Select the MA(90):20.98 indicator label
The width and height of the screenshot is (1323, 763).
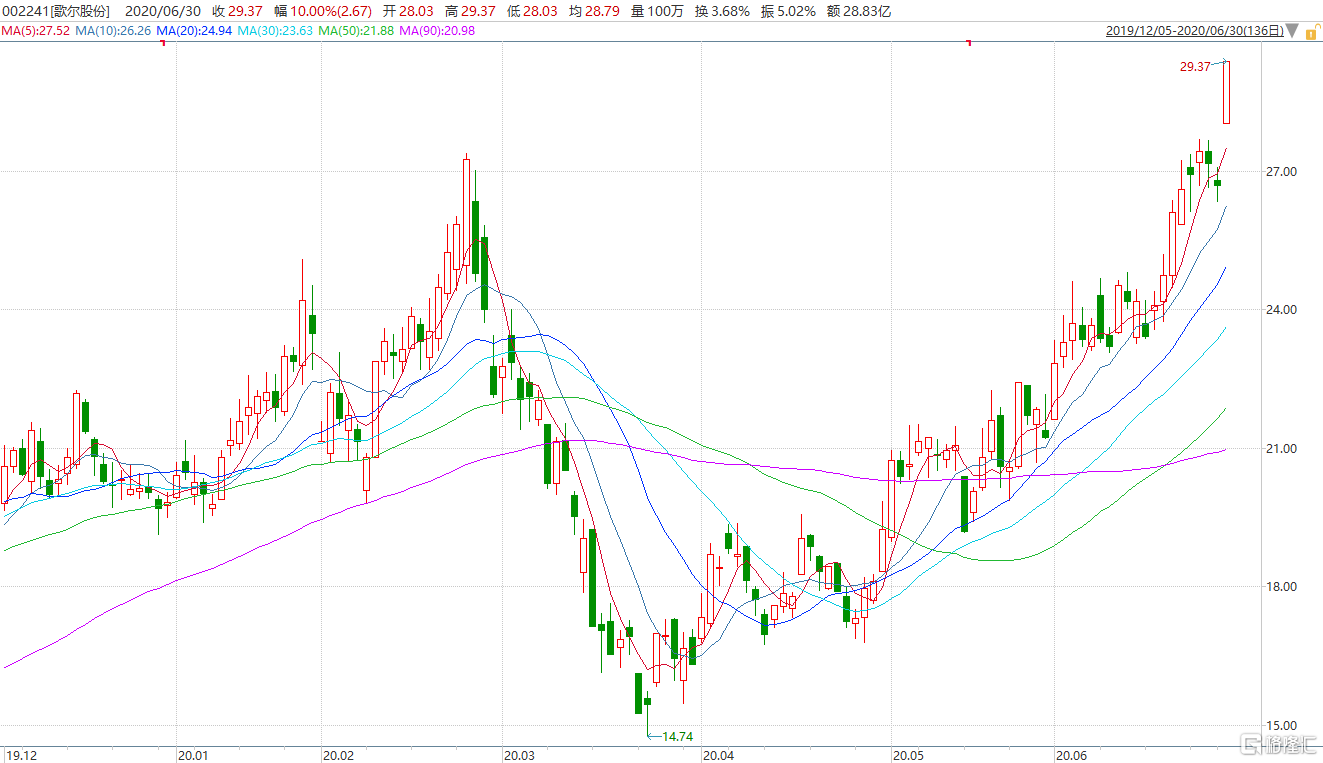pyautogui.click(x=437, y=31)
